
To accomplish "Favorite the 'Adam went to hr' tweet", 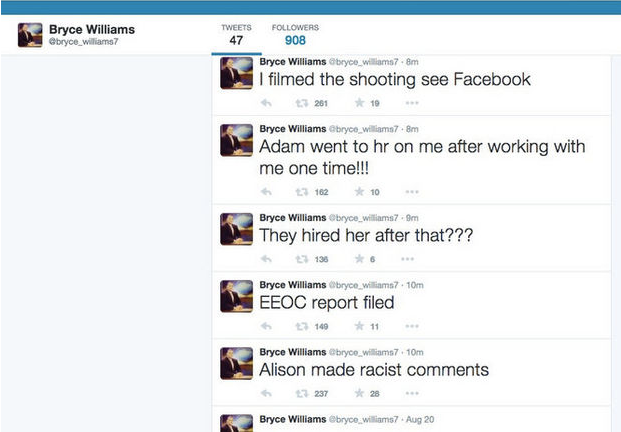I will pos(358,191).
